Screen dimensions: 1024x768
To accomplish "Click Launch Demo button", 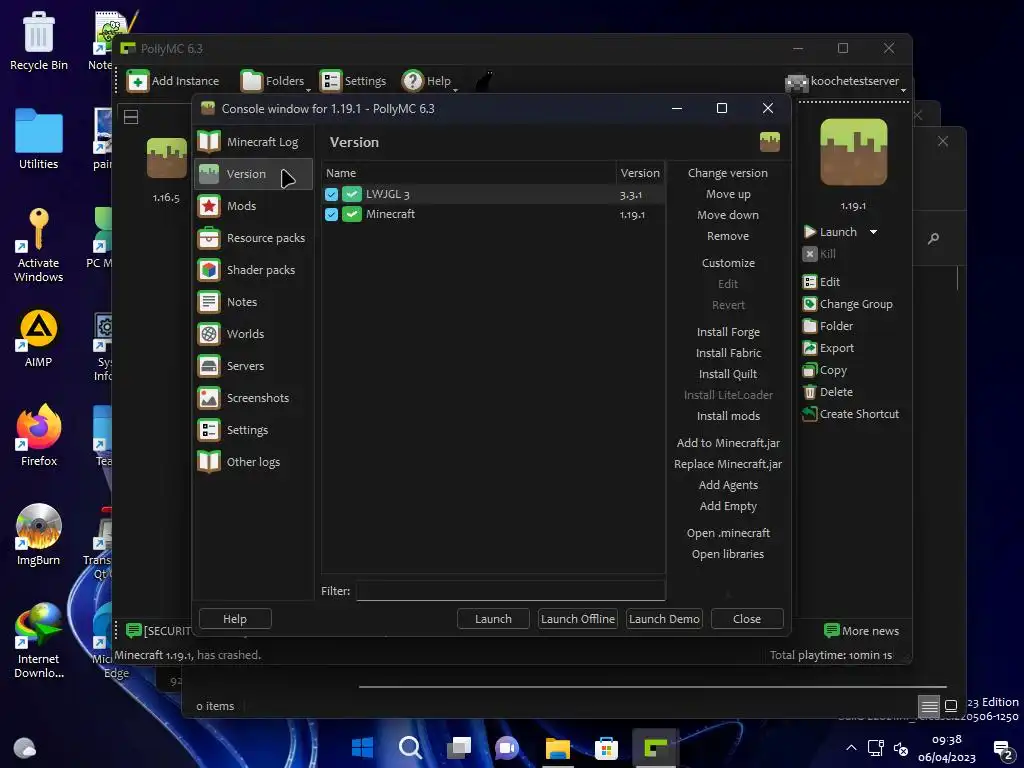I will (x=664, y=618).
